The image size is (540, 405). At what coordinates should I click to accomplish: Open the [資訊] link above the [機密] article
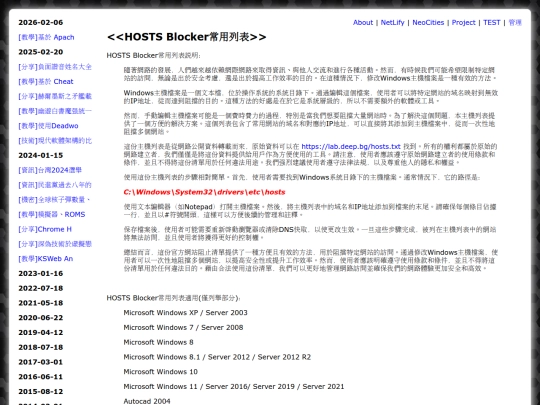[x=55, y=185]
